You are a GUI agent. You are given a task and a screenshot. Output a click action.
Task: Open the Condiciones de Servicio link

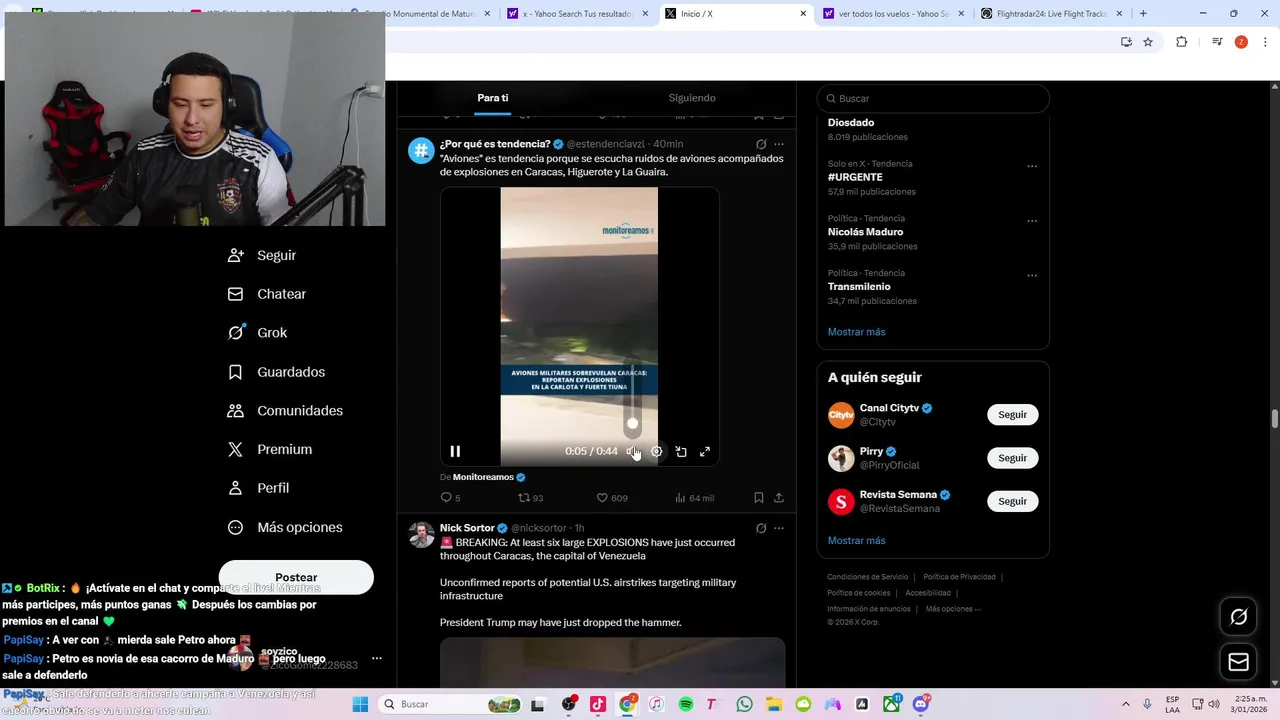867,577
